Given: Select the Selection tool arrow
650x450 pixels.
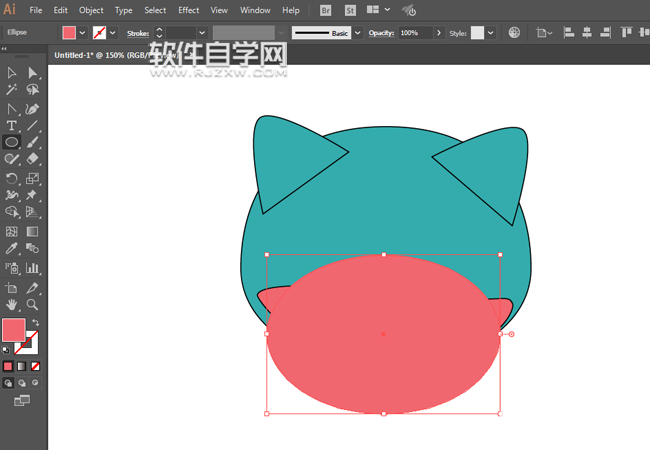Looking at the screenshot, I should (12, 73).
